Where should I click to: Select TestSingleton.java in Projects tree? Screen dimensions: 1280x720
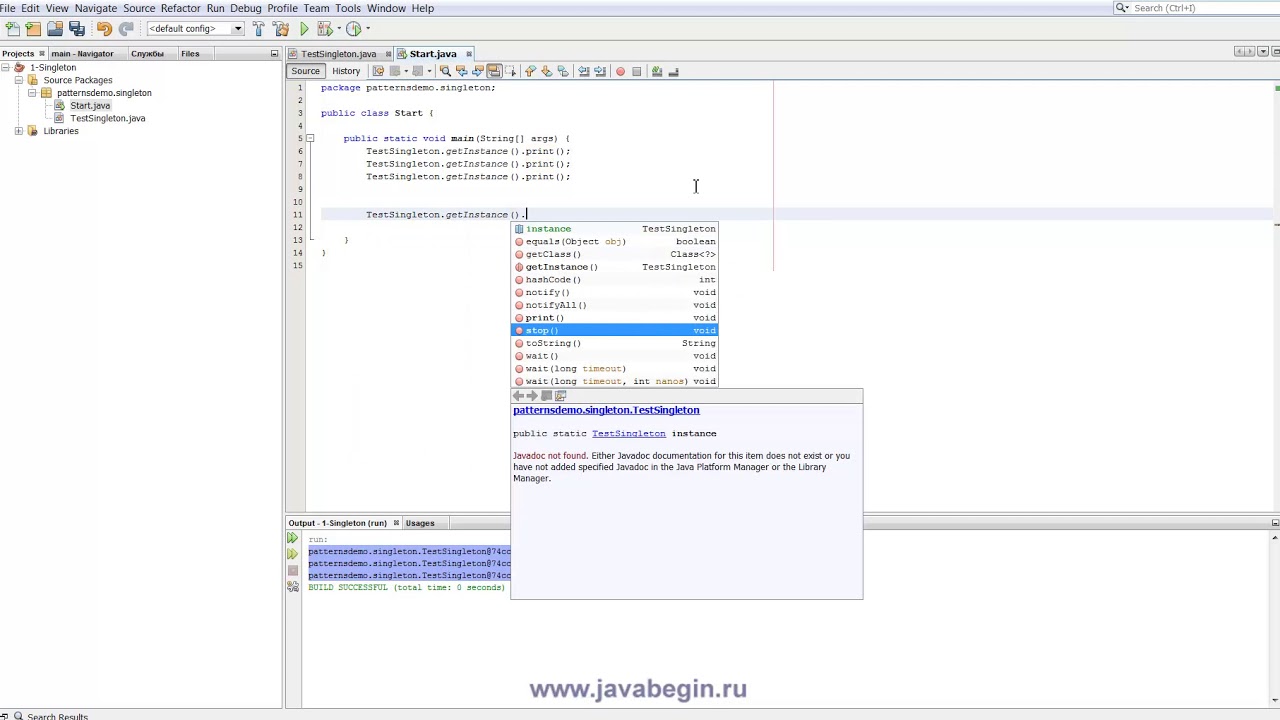tap(107, 118)
